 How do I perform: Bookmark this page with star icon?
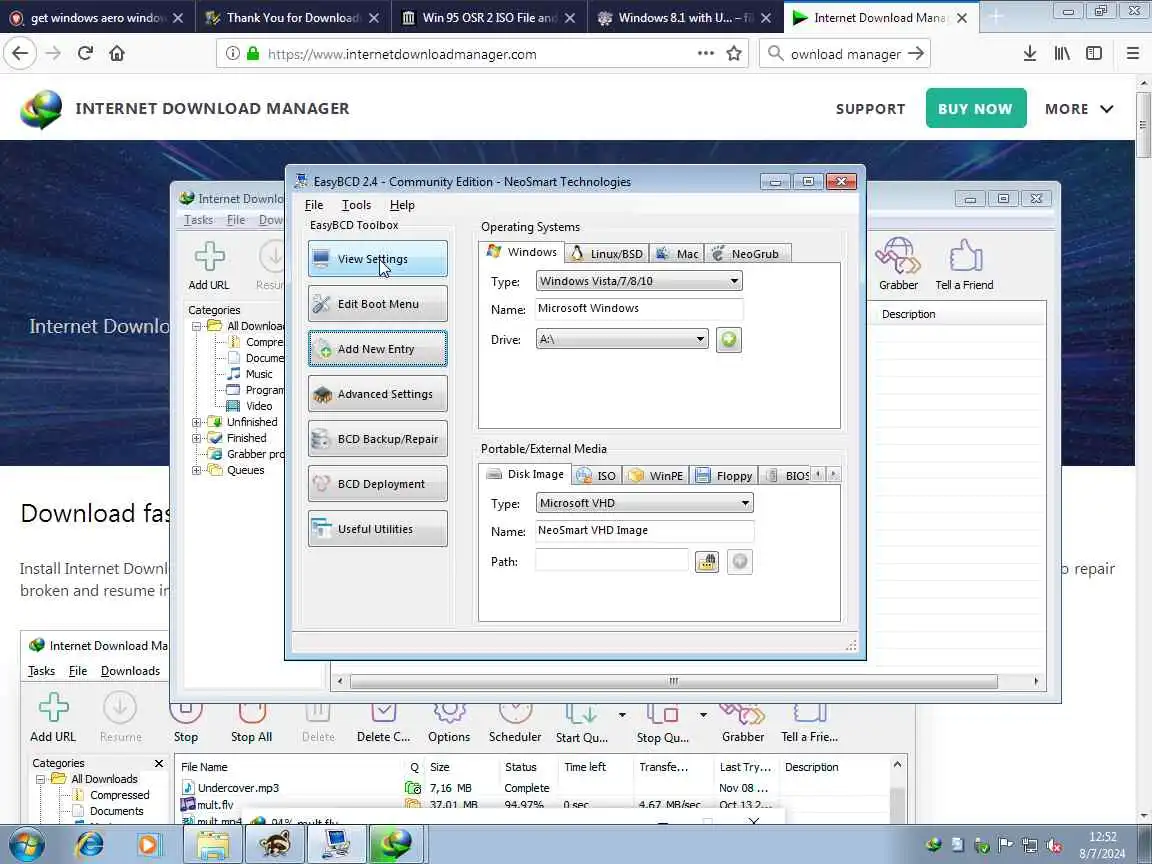[x=733, y=53]
